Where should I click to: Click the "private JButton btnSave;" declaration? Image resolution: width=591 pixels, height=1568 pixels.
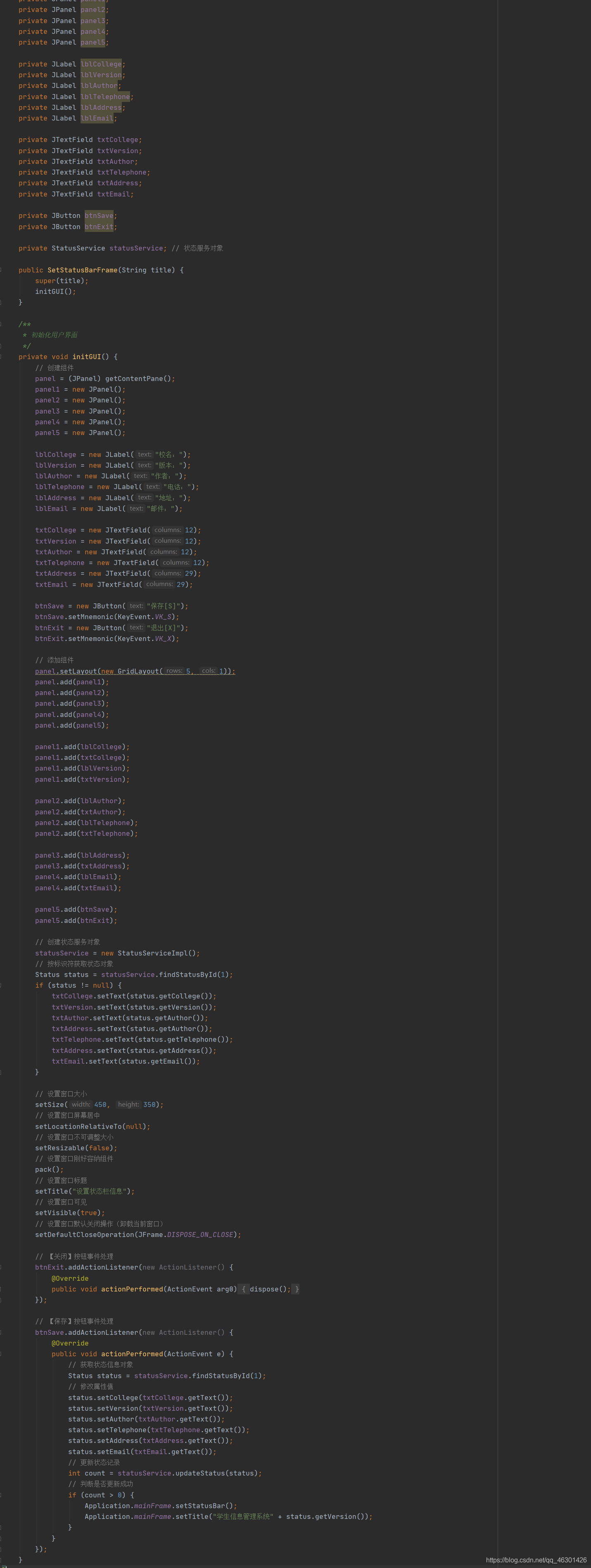pyautogui.click(x=68, y=215)
